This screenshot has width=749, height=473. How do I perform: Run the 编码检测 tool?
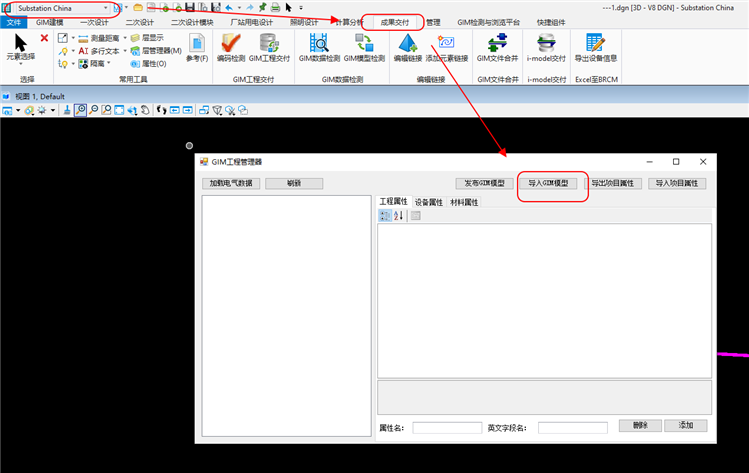coord(231,48)
